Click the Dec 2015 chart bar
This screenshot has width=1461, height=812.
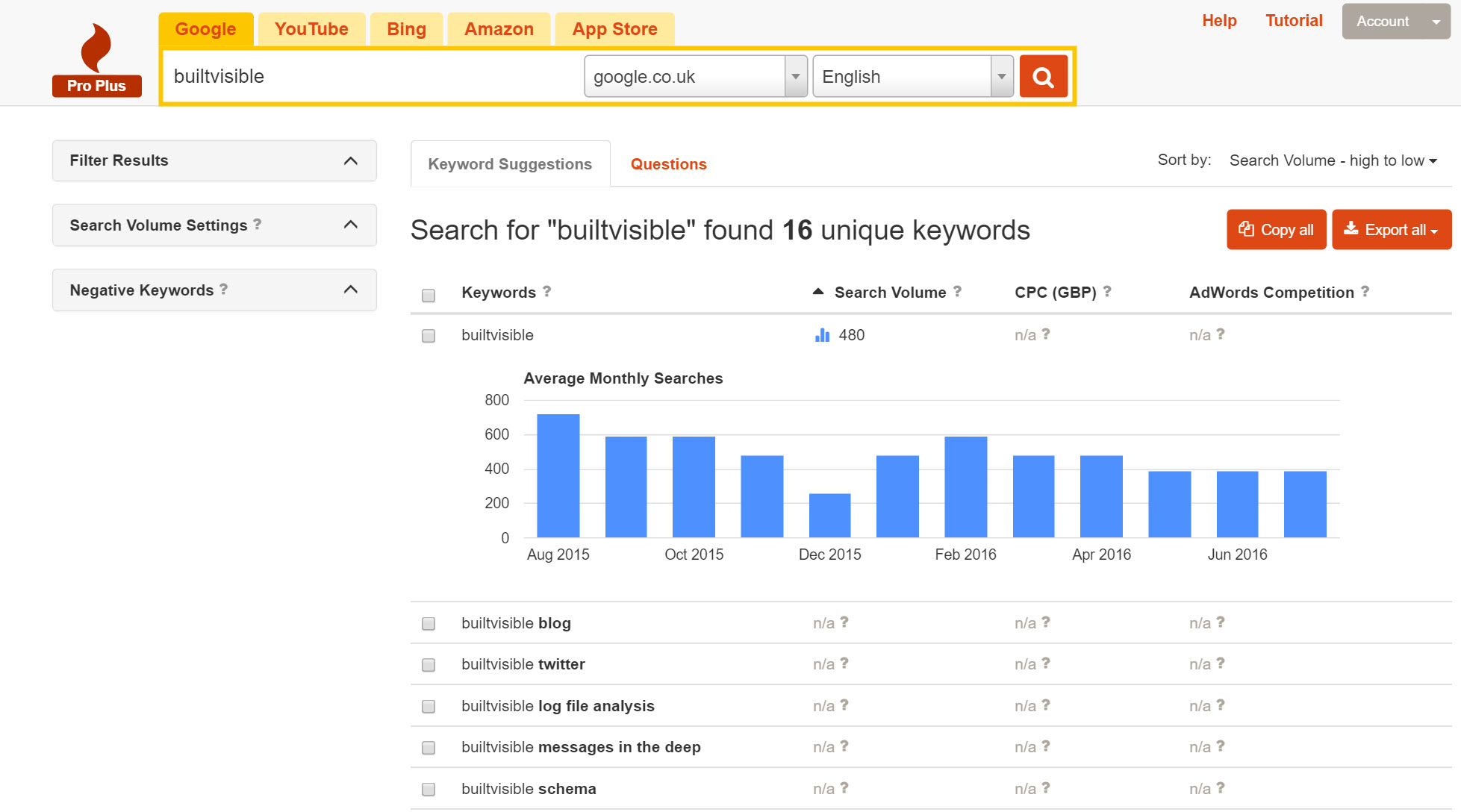tap(829, 516)
